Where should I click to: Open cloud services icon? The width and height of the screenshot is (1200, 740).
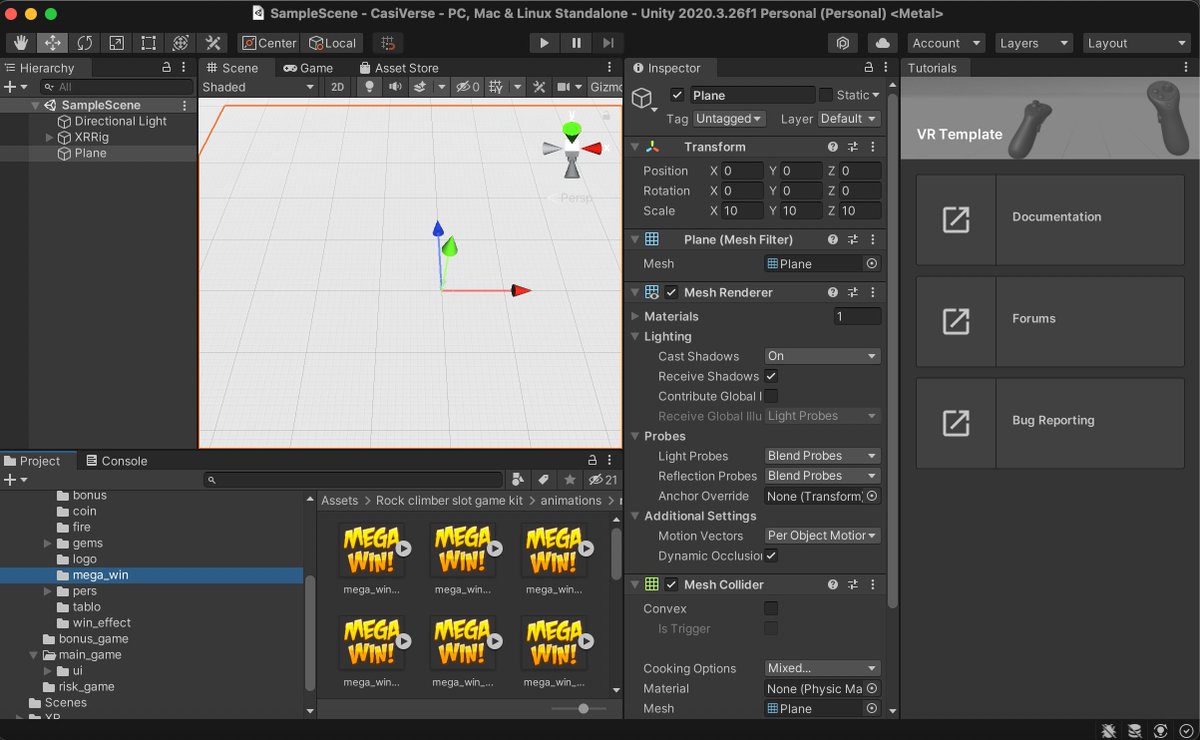(x=882, y=43)
